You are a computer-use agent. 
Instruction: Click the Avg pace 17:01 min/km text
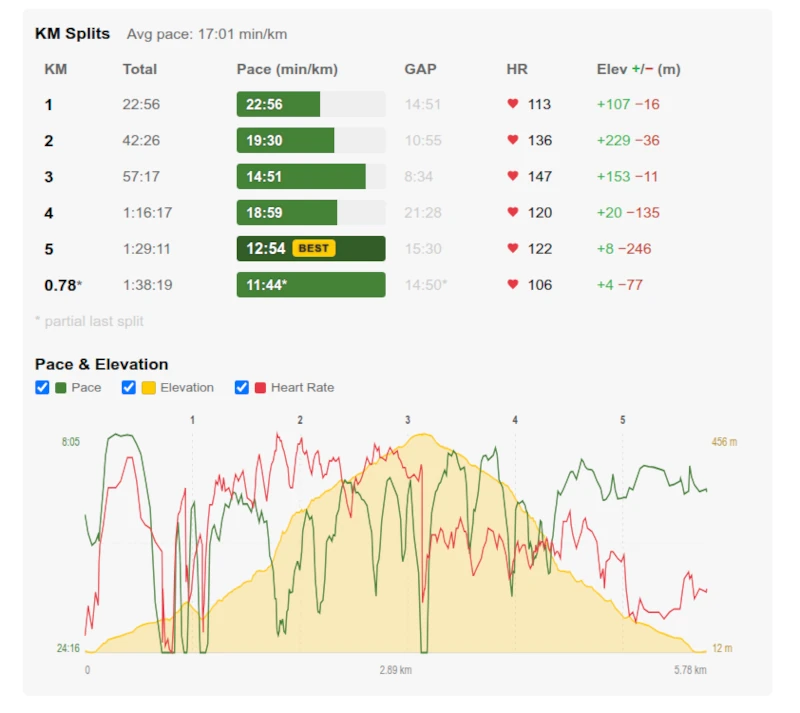click(207, 34)
